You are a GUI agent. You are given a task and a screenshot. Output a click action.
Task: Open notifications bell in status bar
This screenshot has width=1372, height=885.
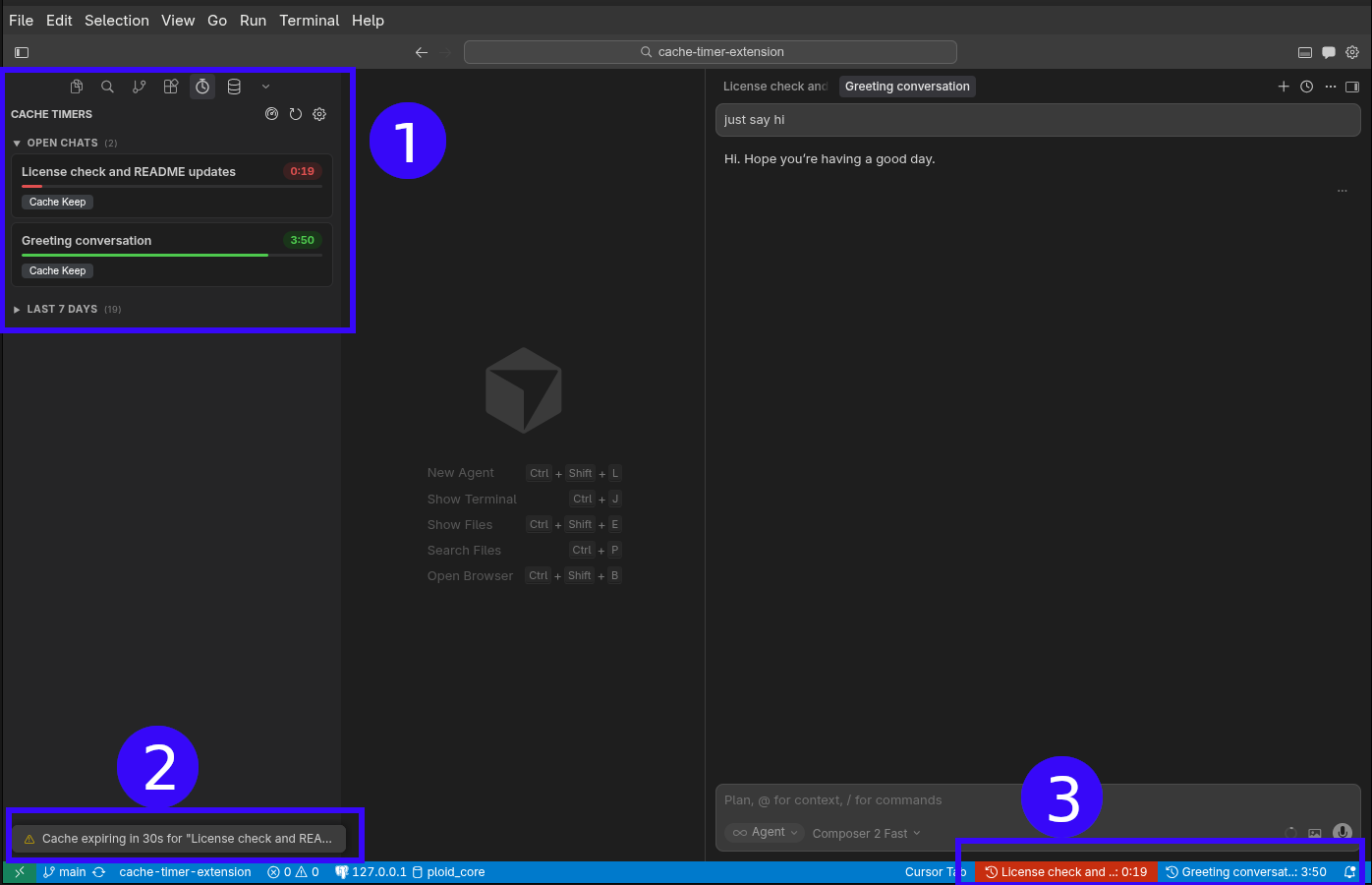(1350, 872)
